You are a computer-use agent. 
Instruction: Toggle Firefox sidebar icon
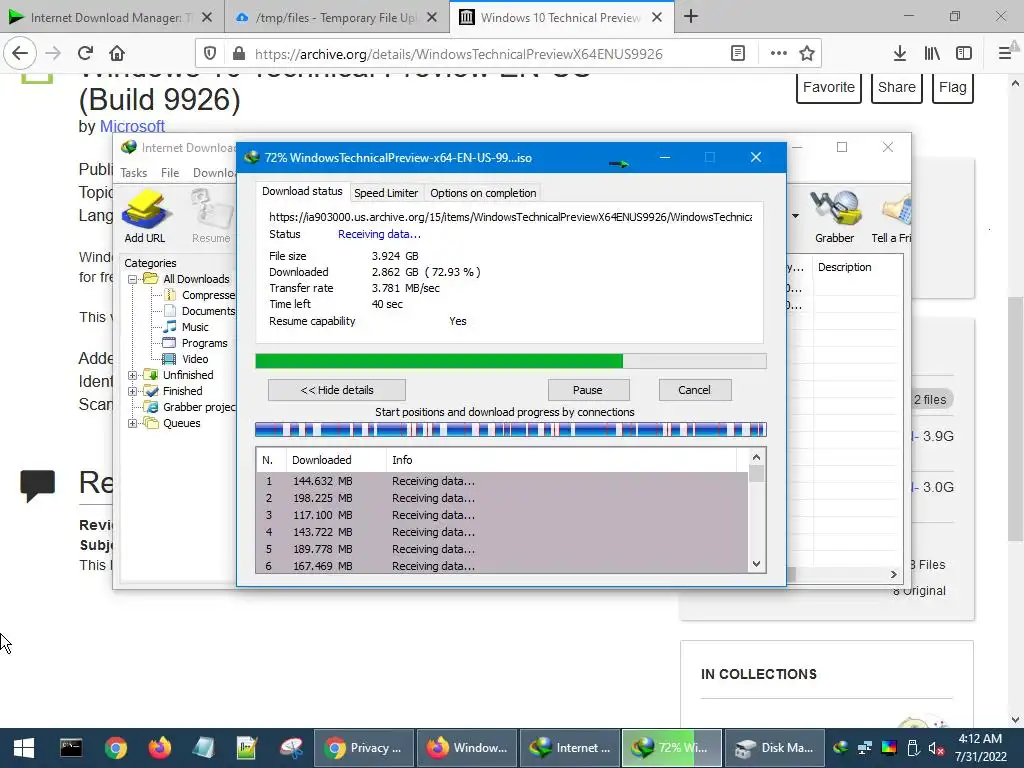[964, 54]
